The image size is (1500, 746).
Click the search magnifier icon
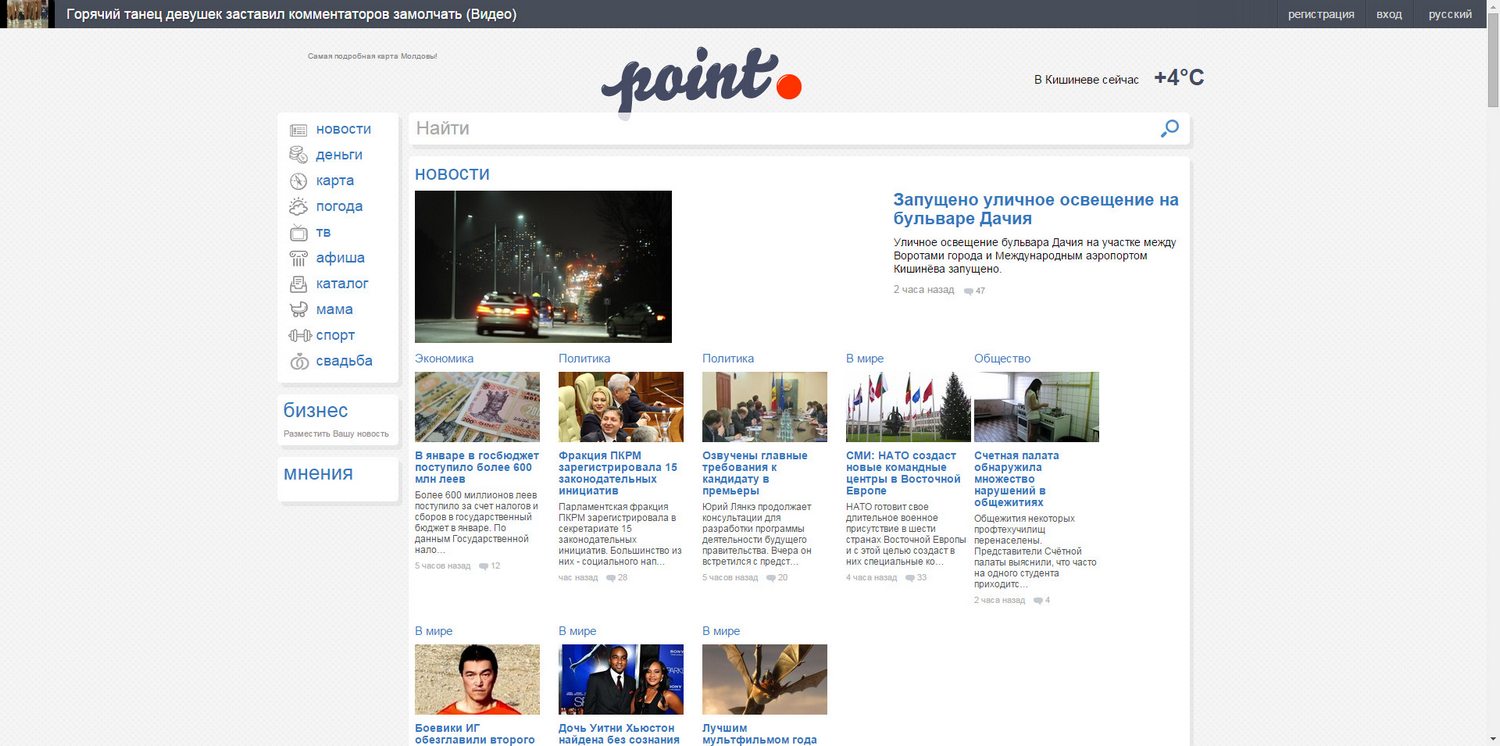[1168, 128]
